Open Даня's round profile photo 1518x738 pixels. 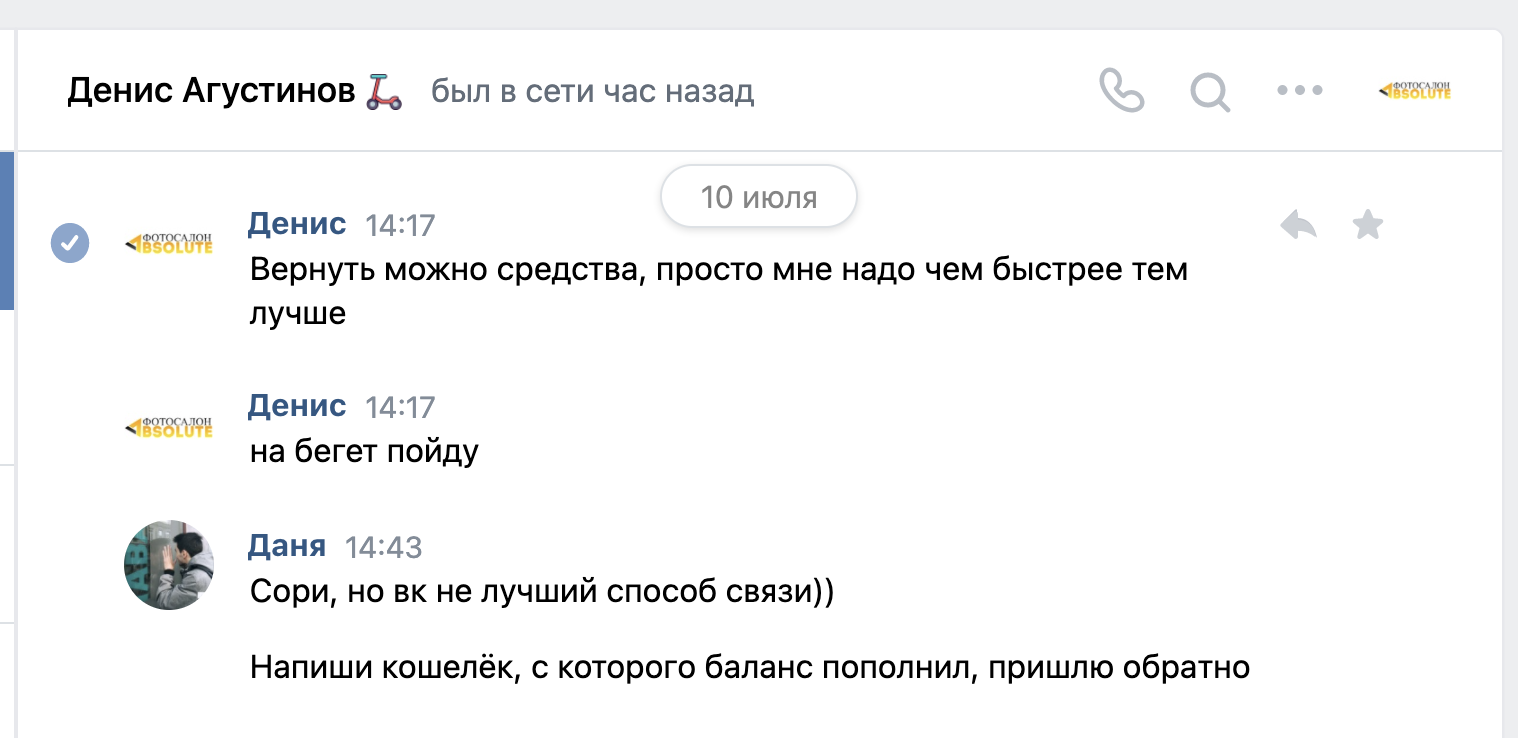click(169, 565)
